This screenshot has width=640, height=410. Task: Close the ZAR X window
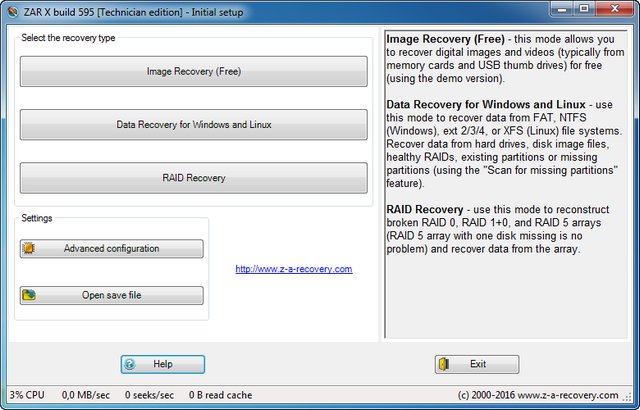click(x=614, y=9)
